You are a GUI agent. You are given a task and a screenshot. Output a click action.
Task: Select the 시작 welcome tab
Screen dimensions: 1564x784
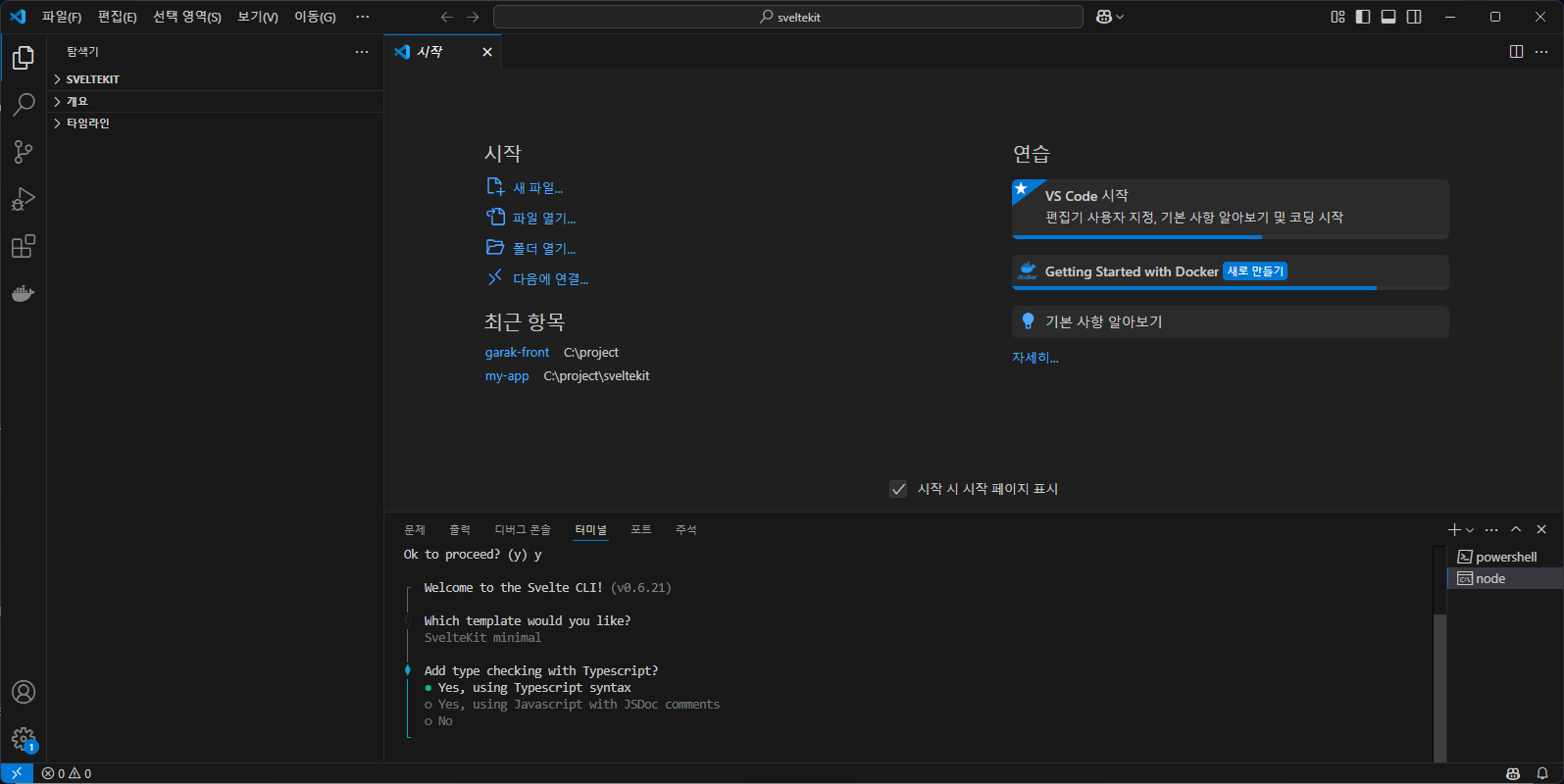pos(443,52)
